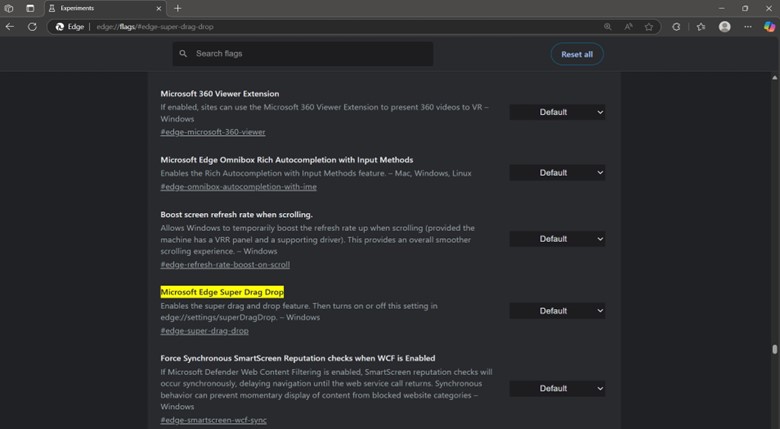Refresh the Experiments page

click(32, 27)
